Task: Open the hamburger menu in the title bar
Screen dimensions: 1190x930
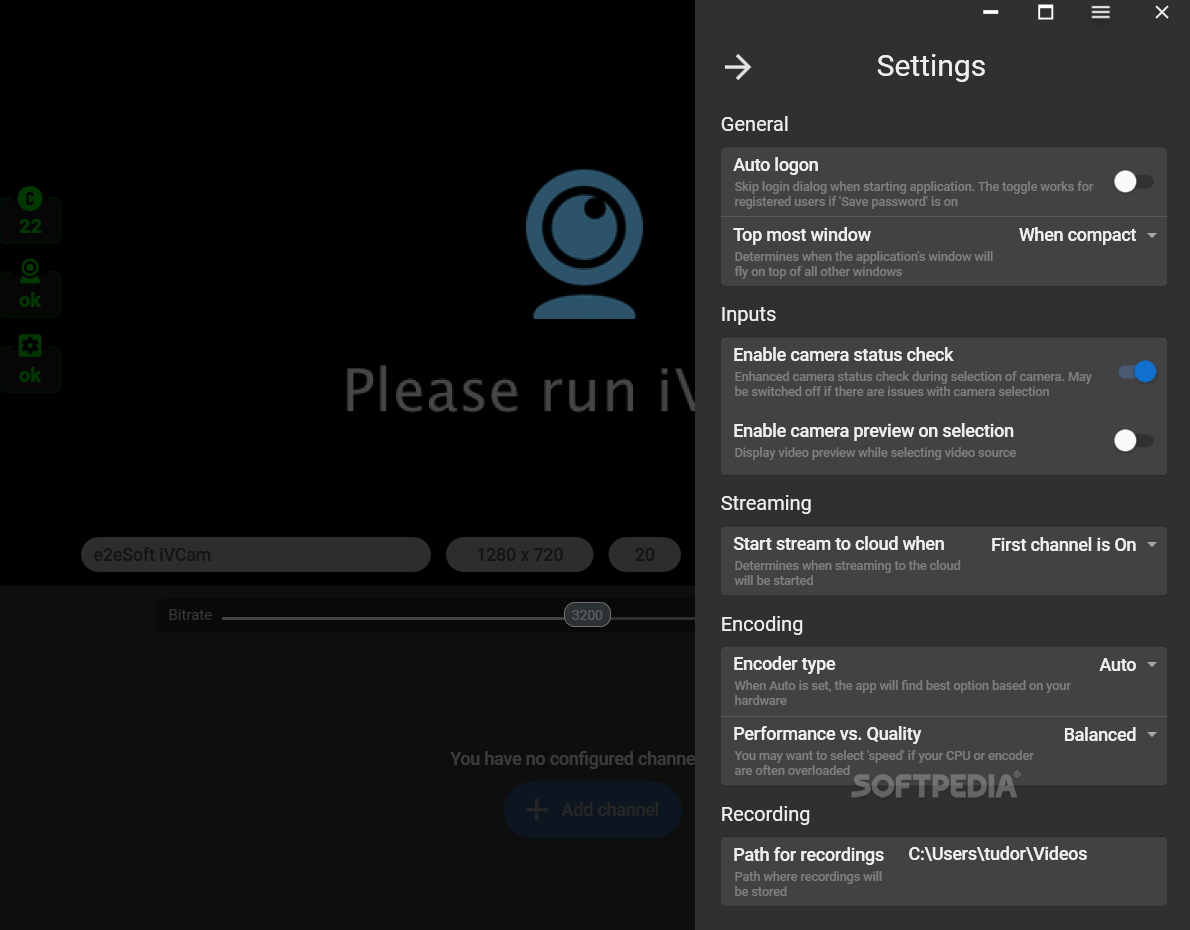Action: [x=1100, y=12]
